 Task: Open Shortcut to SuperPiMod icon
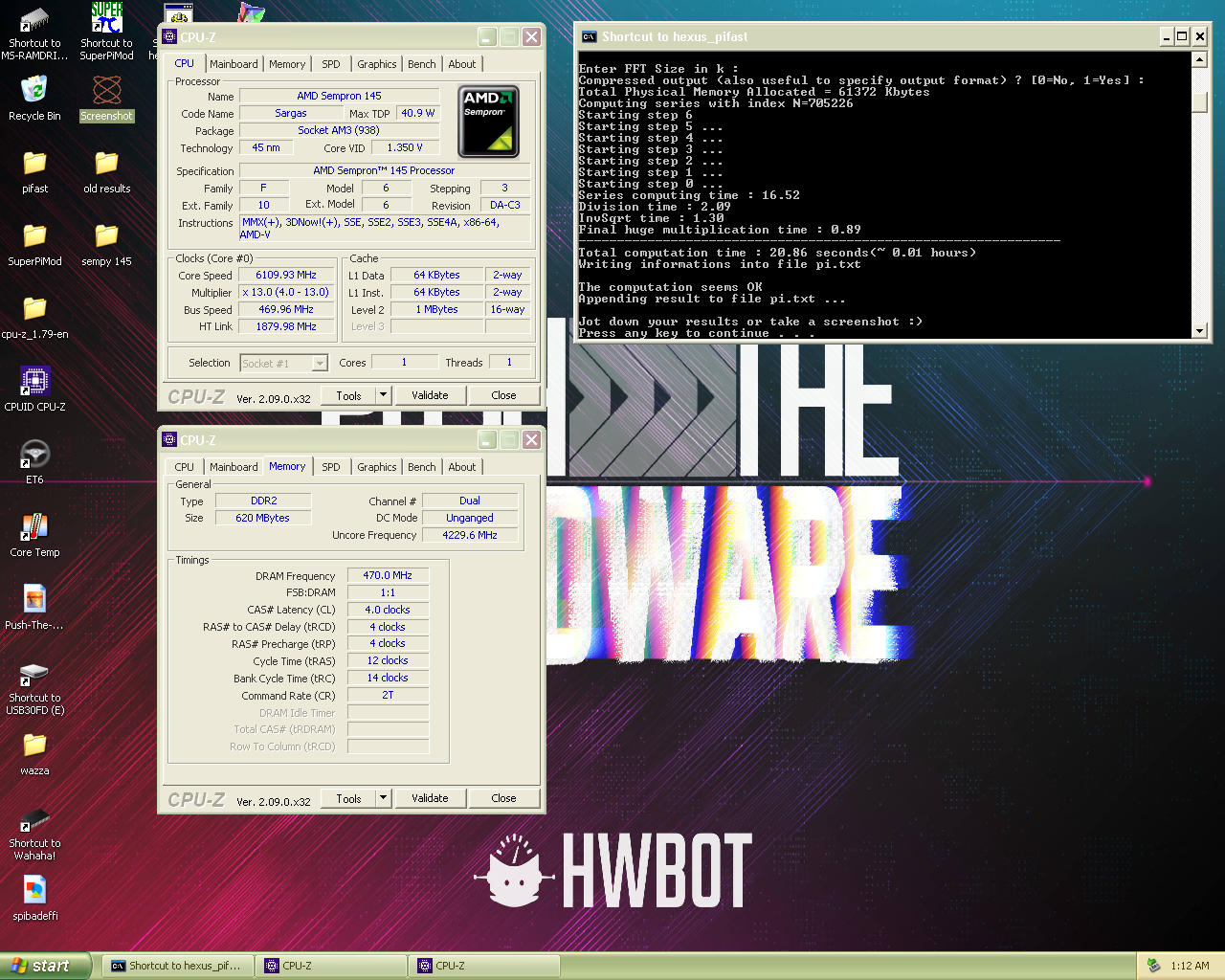point(106,19)
